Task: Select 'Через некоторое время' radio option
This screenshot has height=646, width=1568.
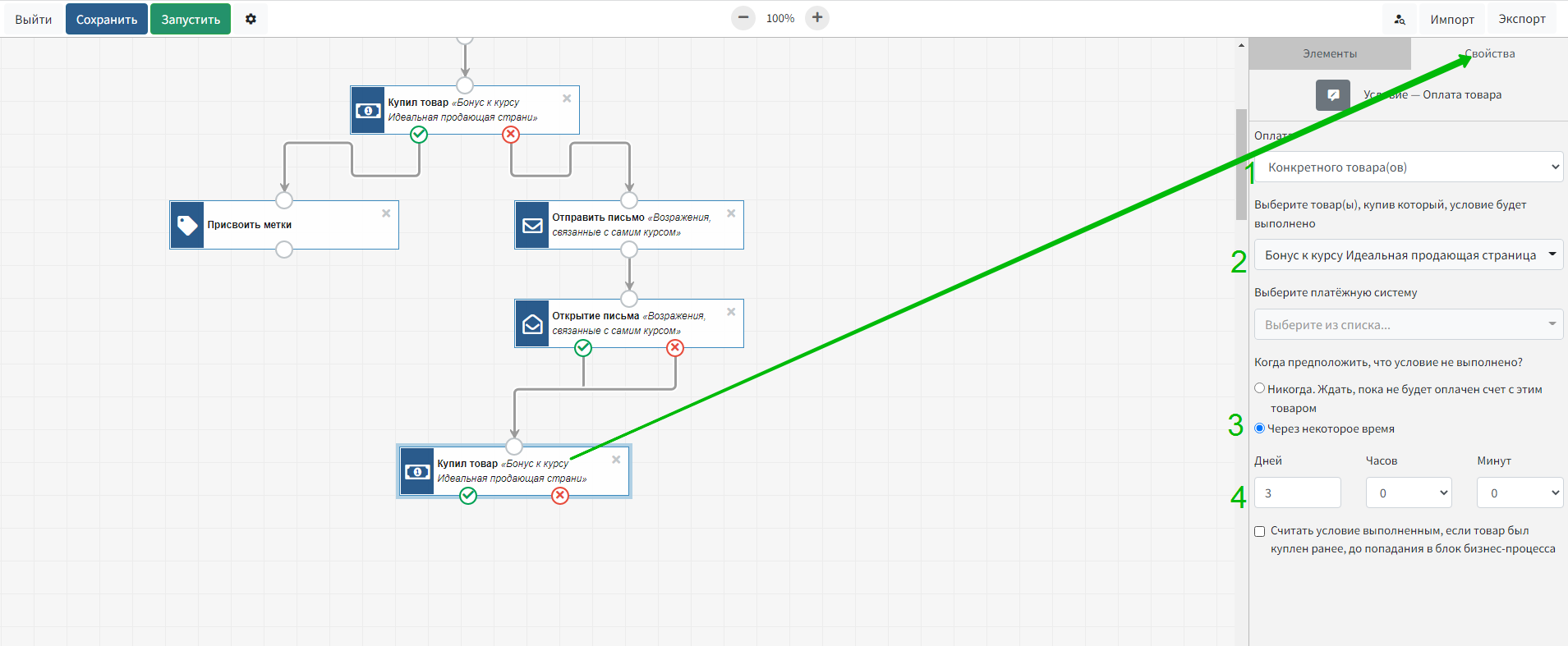Action: (x=1259, y=428)
